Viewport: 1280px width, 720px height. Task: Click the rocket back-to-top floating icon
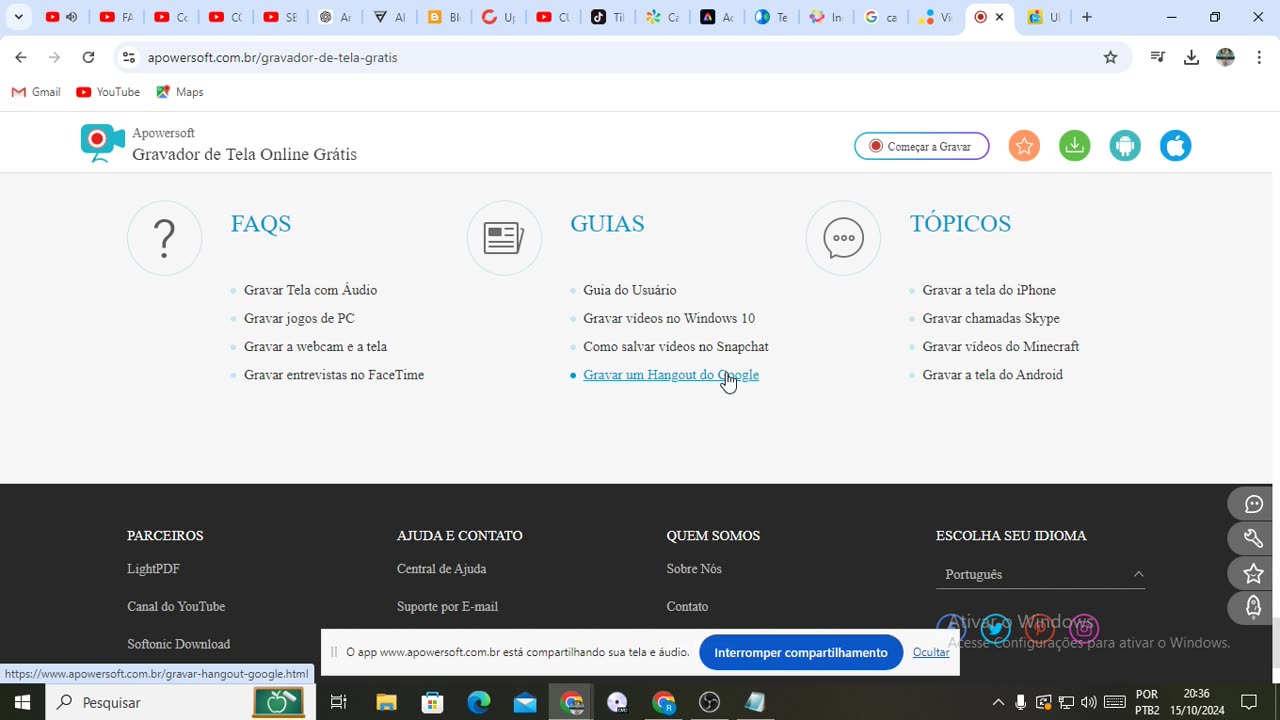[x=1253, y=607]
